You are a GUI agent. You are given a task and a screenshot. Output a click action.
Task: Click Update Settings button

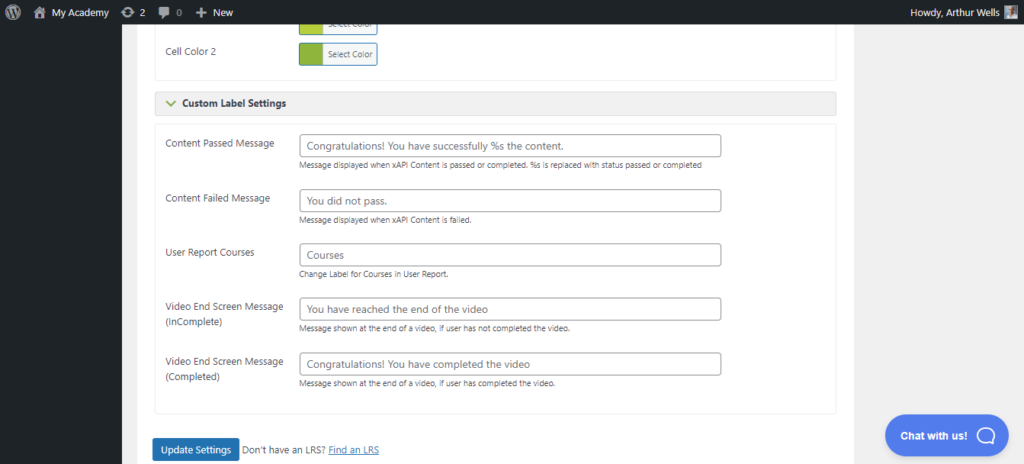pyautogui.click(x=196, y=450)
